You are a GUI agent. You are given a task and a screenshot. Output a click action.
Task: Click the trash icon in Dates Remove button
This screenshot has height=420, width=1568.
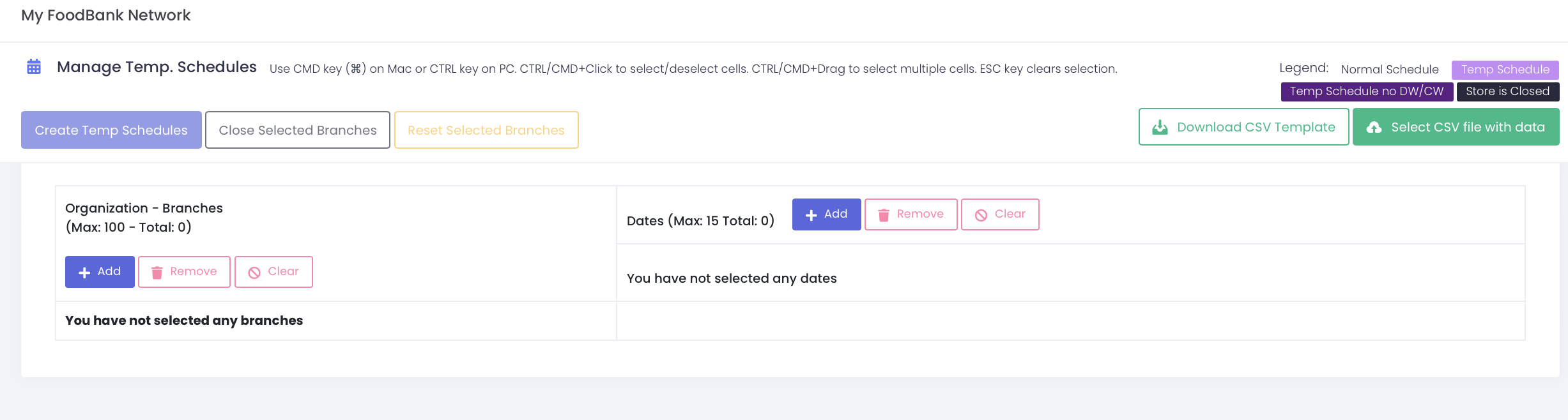coord(884,215)
